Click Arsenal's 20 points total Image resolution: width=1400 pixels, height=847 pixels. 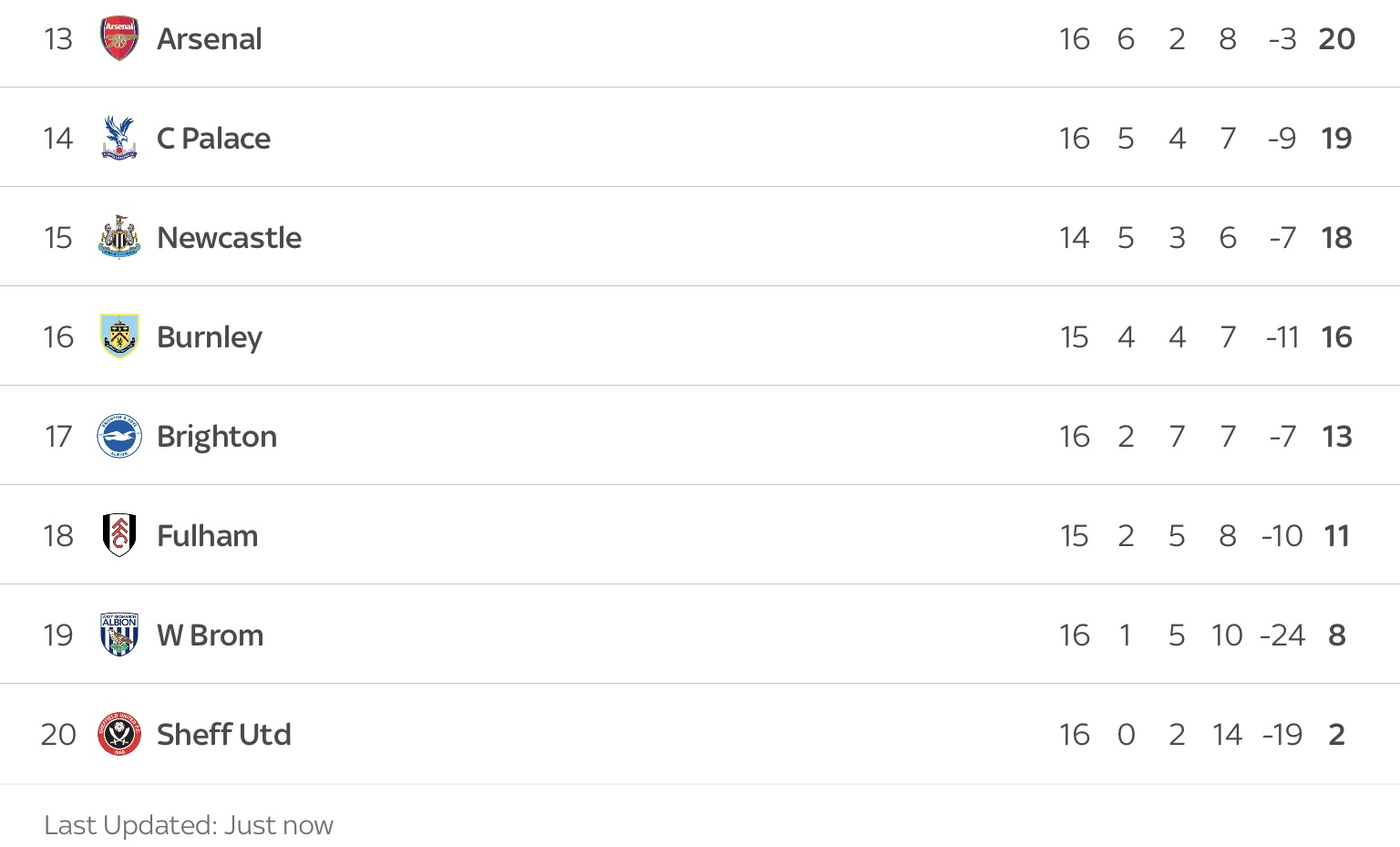(x=1337, y=39)
